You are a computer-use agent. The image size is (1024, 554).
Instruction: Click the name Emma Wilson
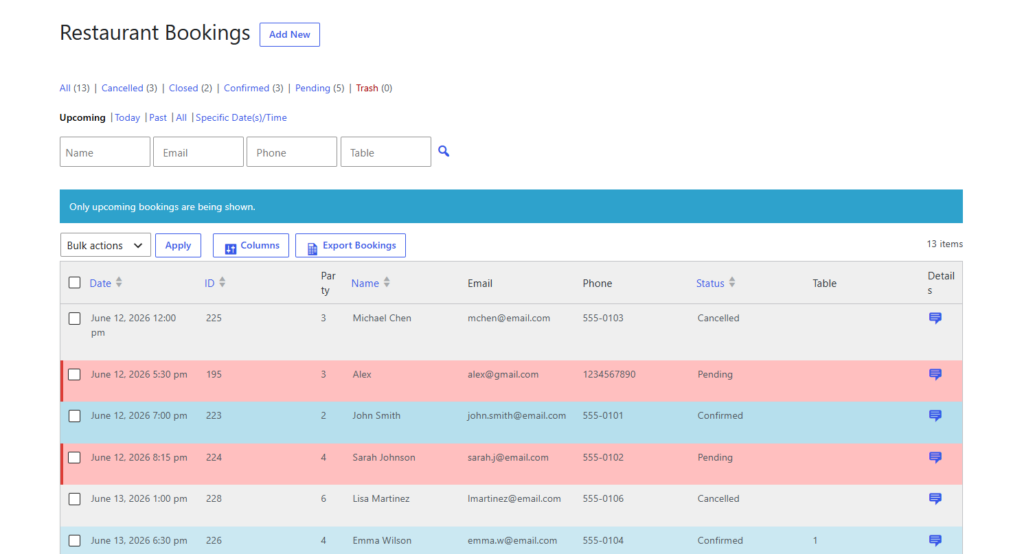coord(382,540)
